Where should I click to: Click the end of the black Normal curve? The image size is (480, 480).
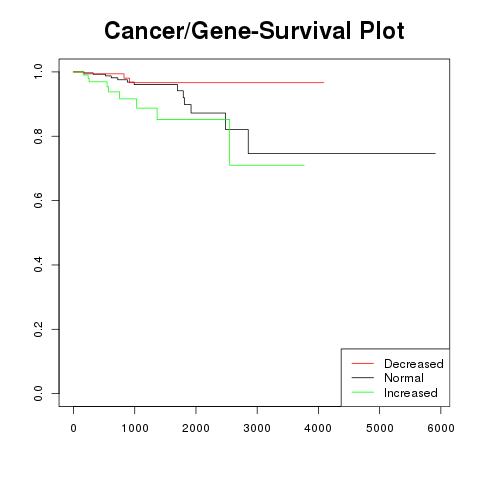[435, 153]
